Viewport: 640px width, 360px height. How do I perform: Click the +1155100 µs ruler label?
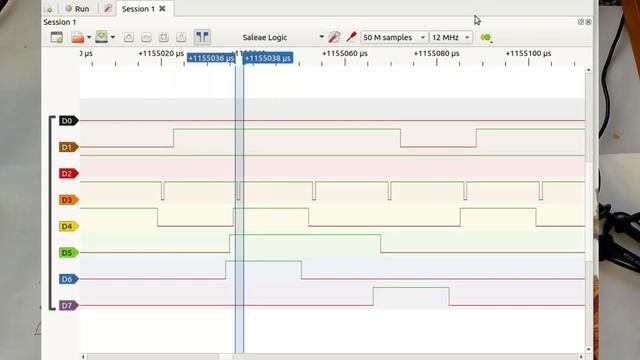(529, 53)
